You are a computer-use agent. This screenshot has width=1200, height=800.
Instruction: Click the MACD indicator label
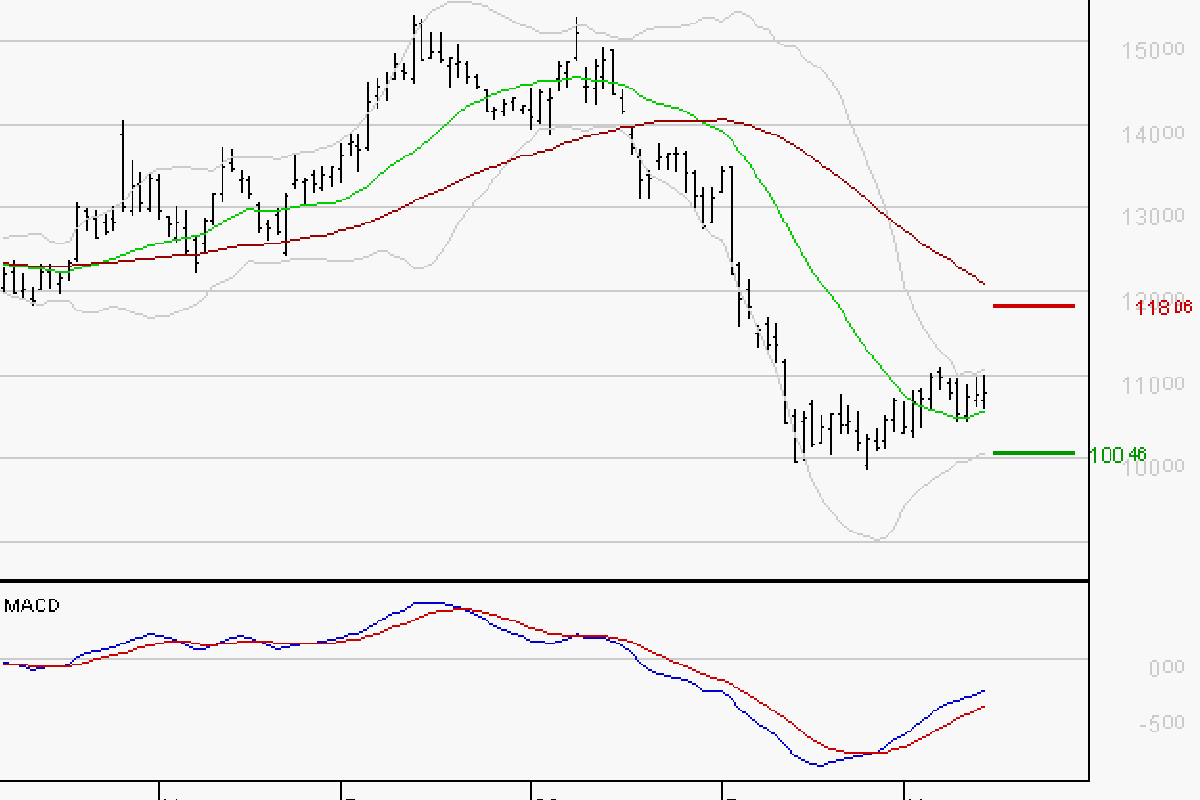point(32,606)
